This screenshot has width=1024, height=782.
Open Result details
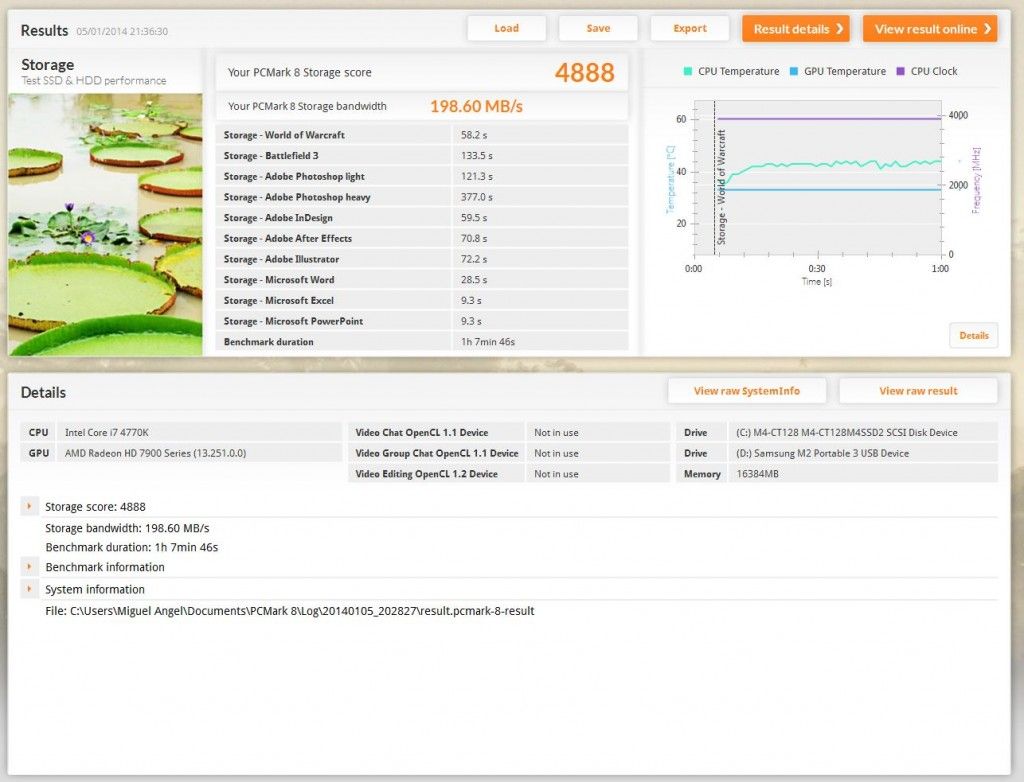pyautogui.click(x=795, y=29)
